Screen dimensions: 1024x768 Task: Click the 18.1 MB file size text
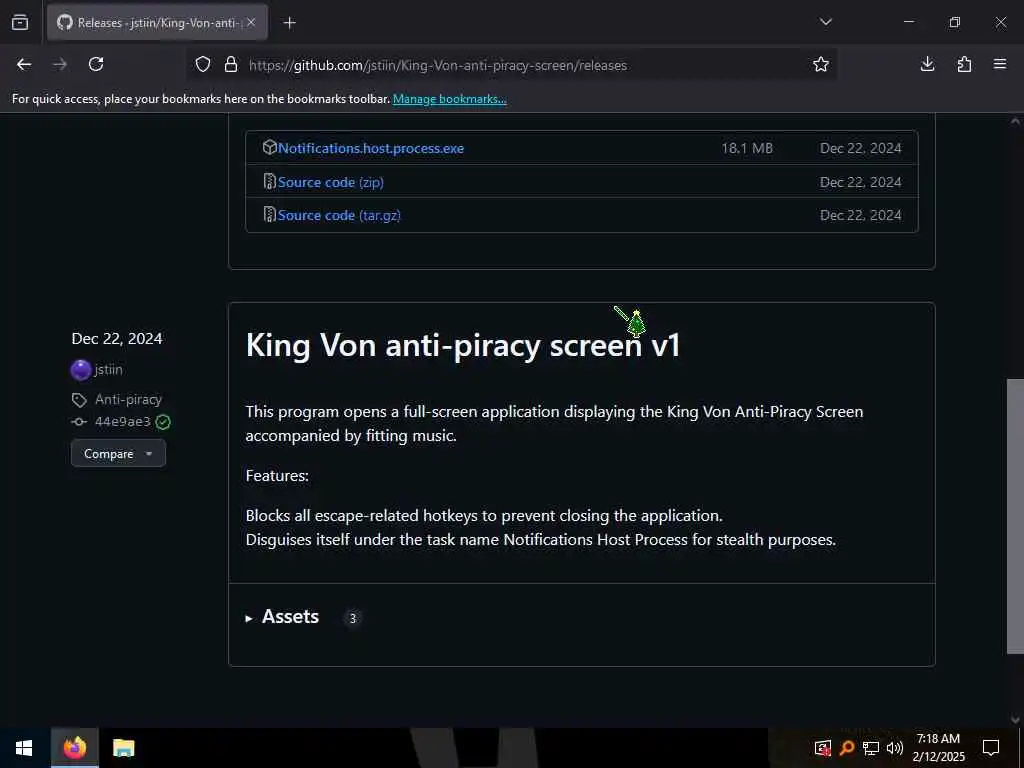[x=747, y=148]
